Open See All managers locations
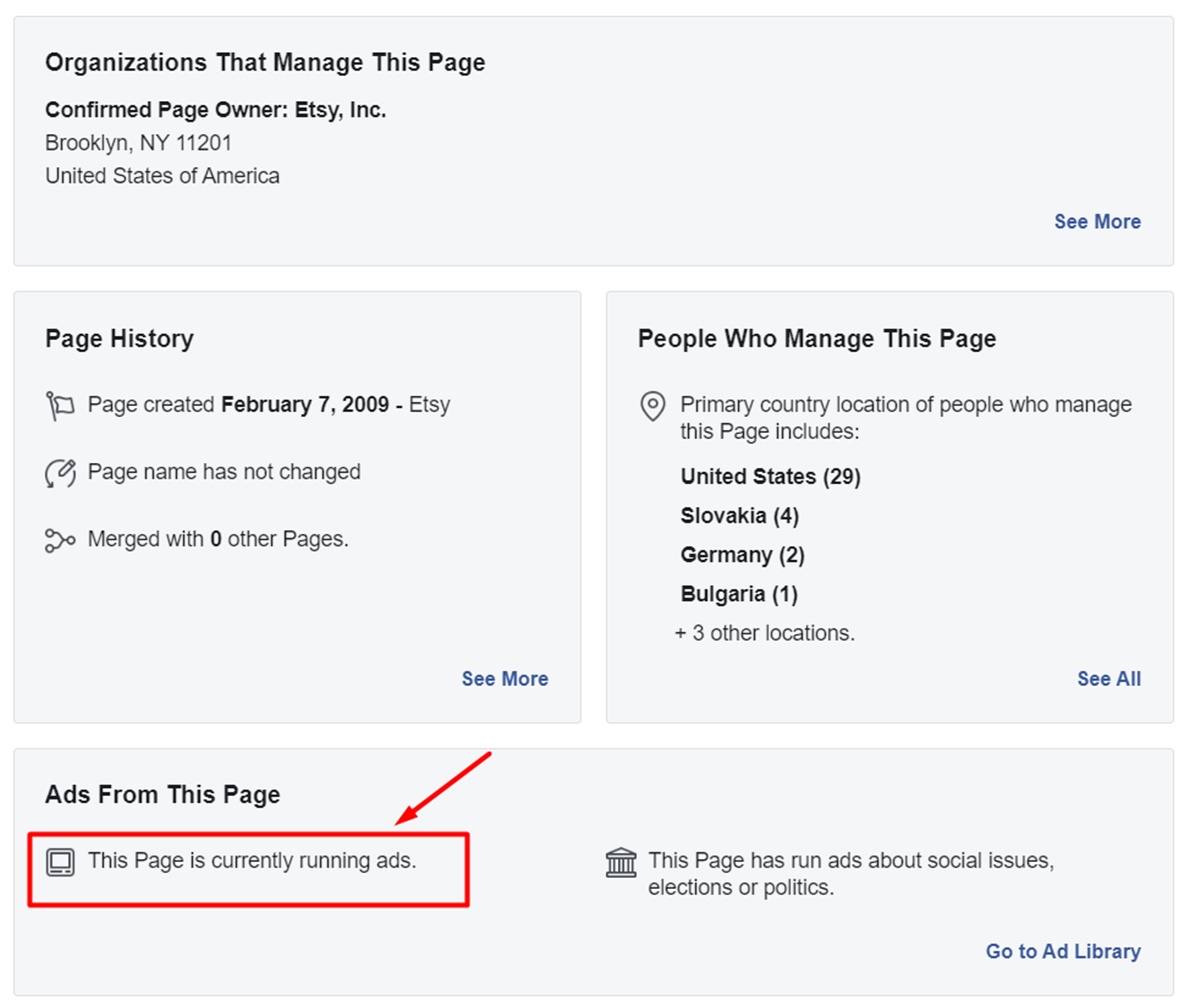The height and width of the screenshot is (1000, 1200). pos(1109,679)
